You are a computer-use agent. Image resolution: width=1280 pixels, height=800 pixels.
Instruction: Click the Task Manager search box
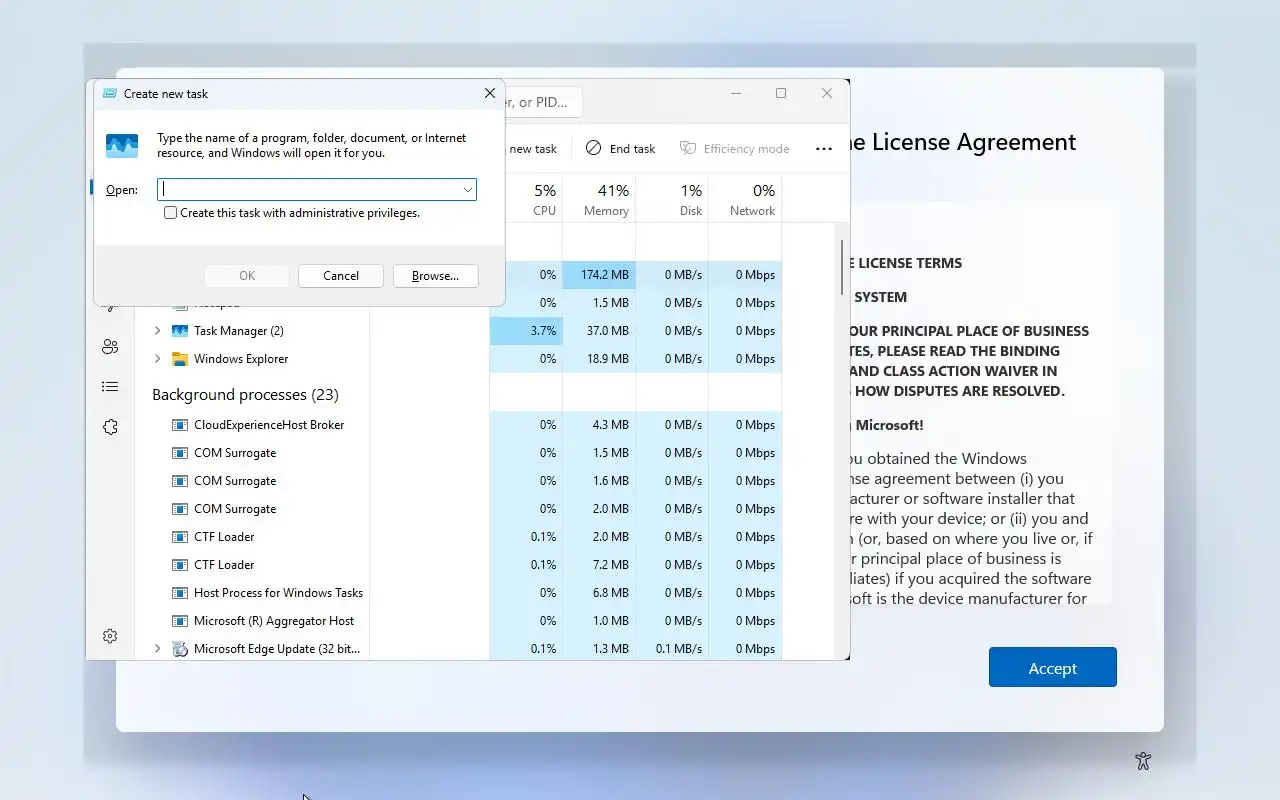click(543, 102)
